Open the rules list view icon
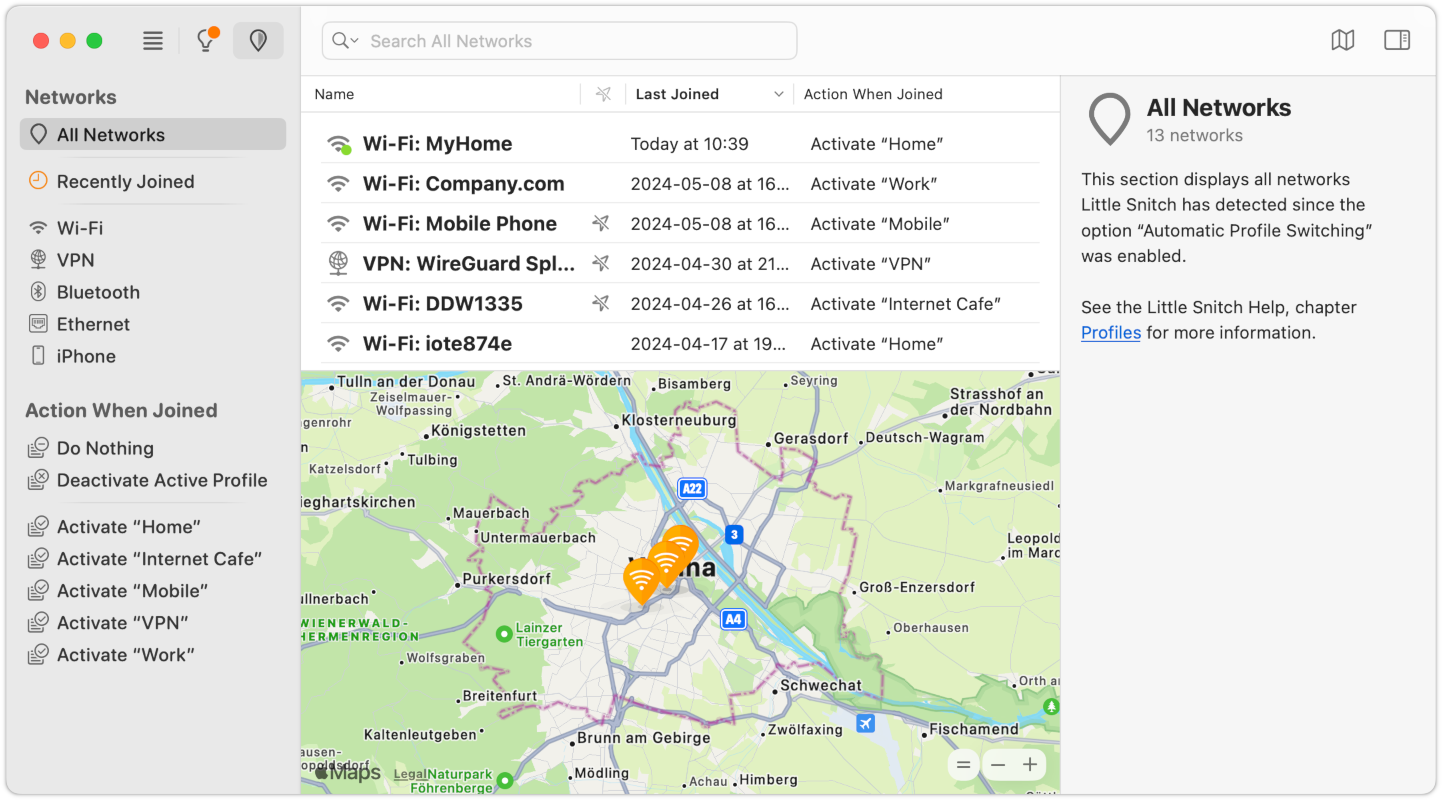This screenshot has height=800, width=1442. pos(152,41)
